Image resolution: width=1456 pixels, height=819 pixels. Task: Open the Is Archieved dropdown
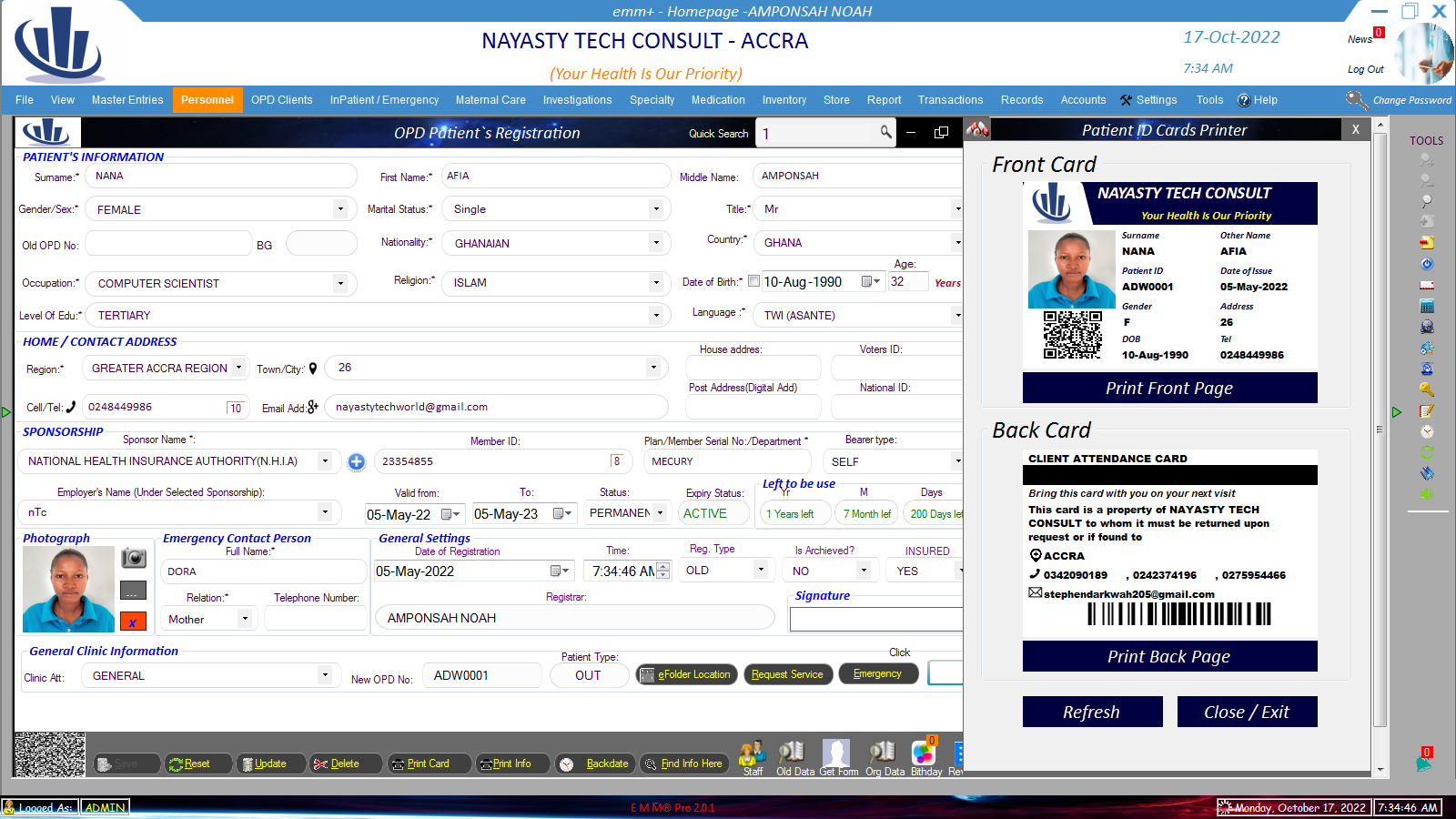click(x=863, y=571)
